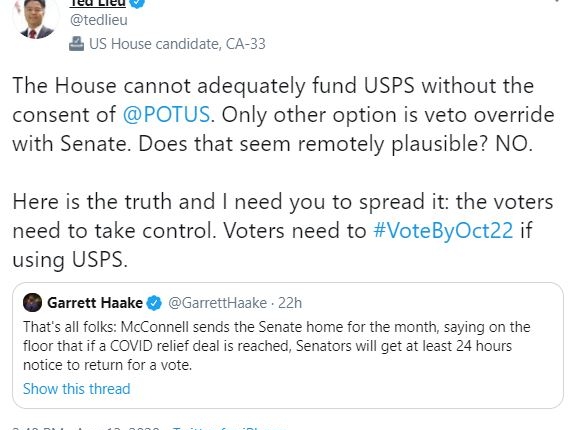579x430 pixels.
Task: Click the paragraph about voters taking control
Action: 283,231
